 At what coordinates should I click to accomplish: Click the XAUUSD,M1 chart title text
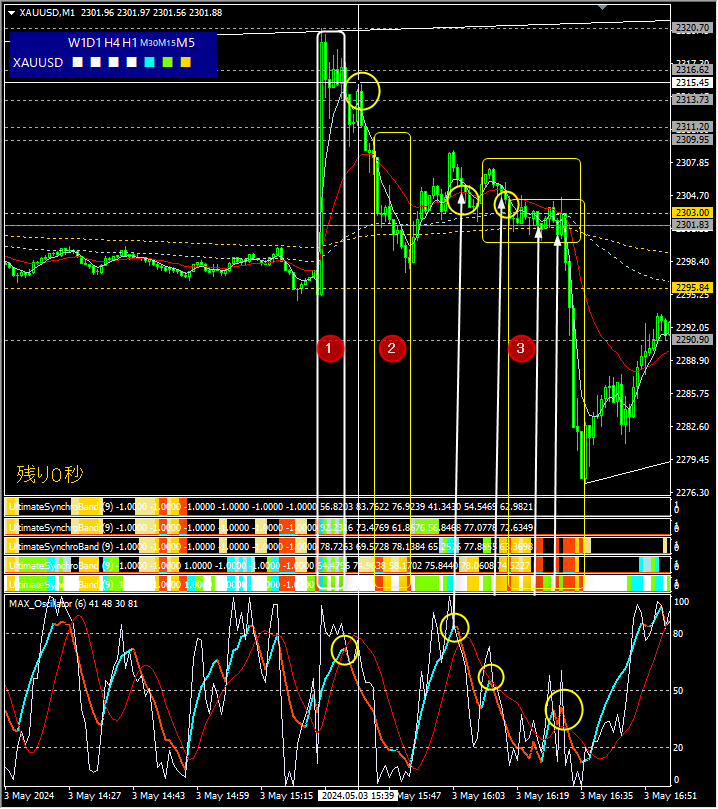47,13
